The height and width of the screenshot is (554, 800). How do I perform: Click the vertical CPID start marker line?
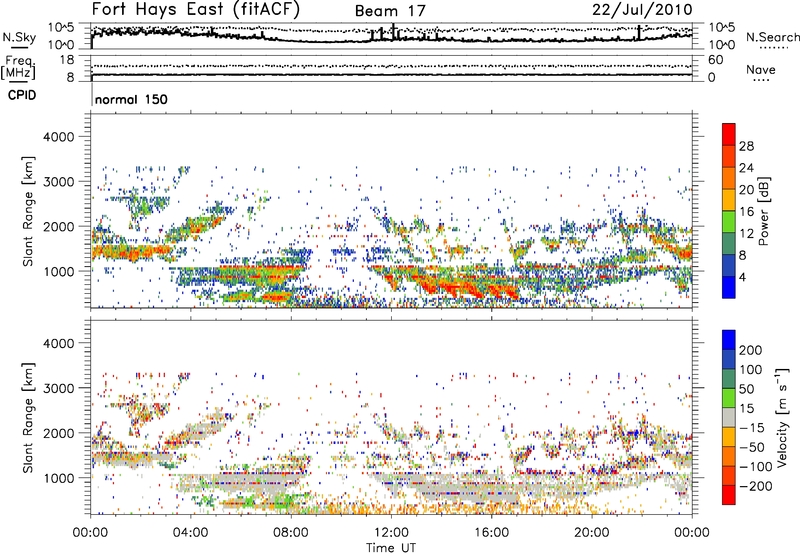pyautogui.click(x=92, y=95)
